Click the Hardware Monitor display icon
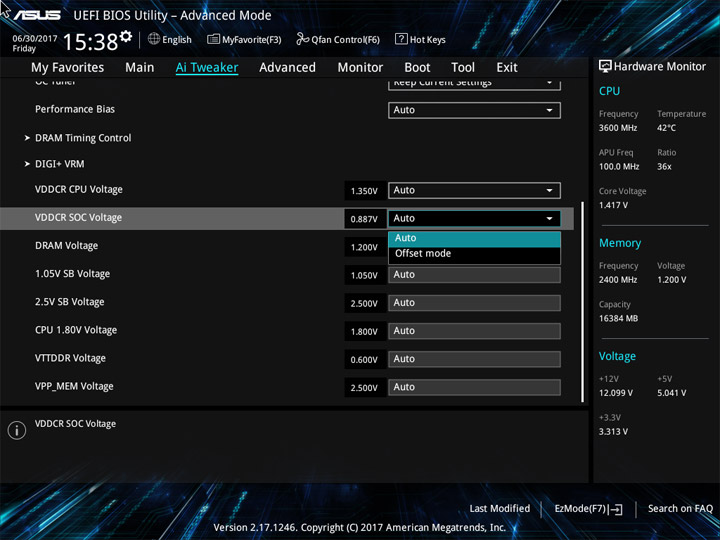720x540 pixels. [605, 66]
